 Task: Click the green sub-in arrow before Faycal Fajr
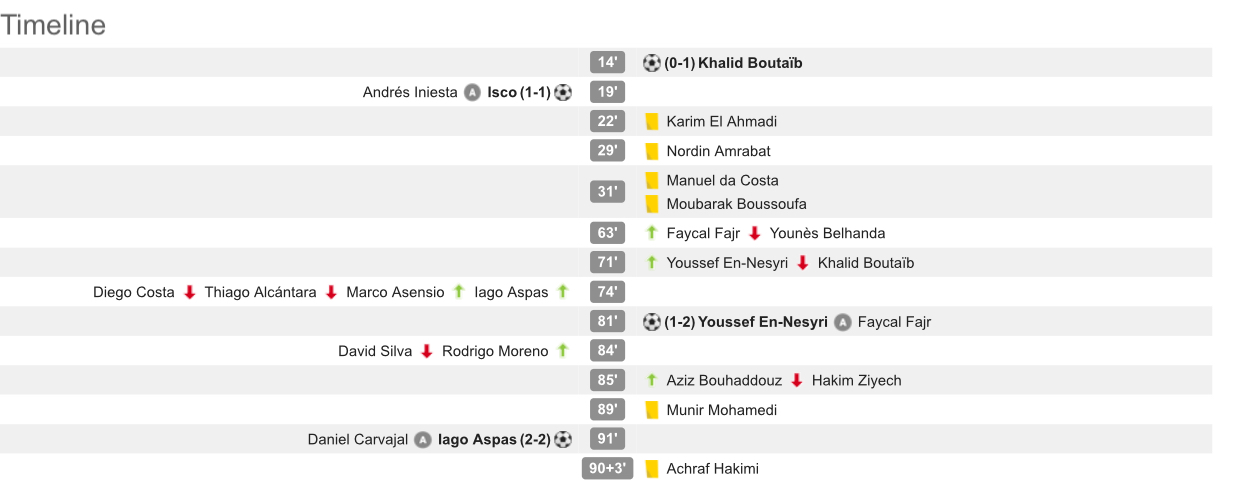(x=652, y=233)
